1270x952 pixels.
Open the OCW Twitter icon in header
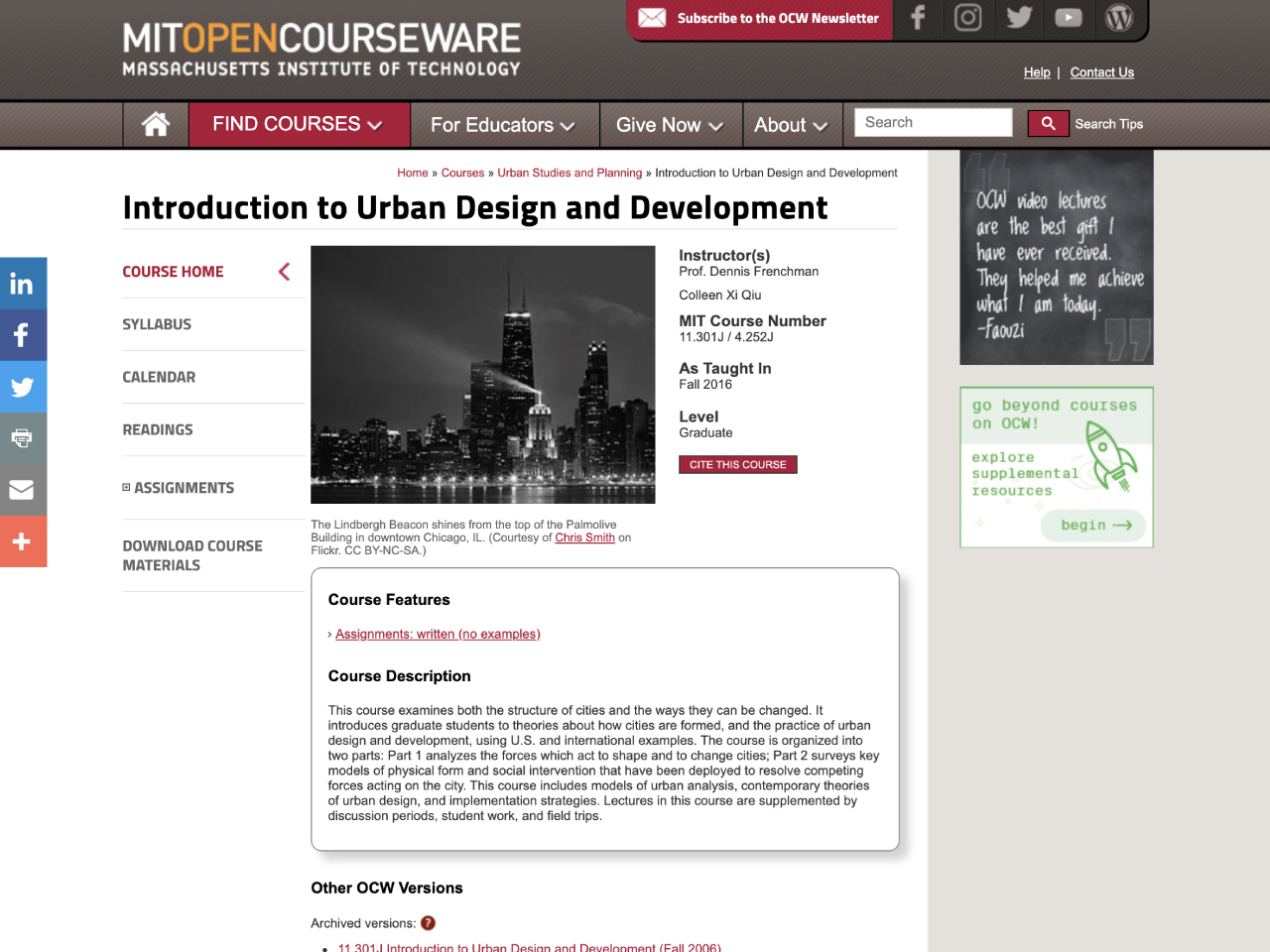point(1019,18)
